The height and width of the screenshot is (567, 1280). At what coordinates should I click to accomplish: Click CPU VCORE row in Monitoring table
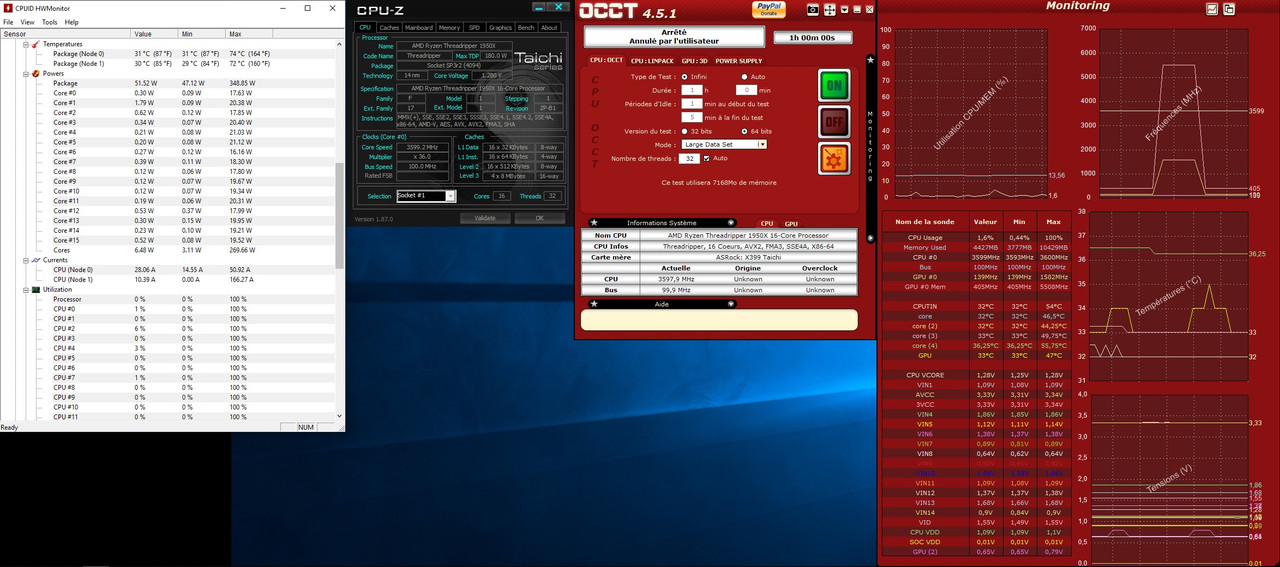pyautogui.click(x=975, y=375)
